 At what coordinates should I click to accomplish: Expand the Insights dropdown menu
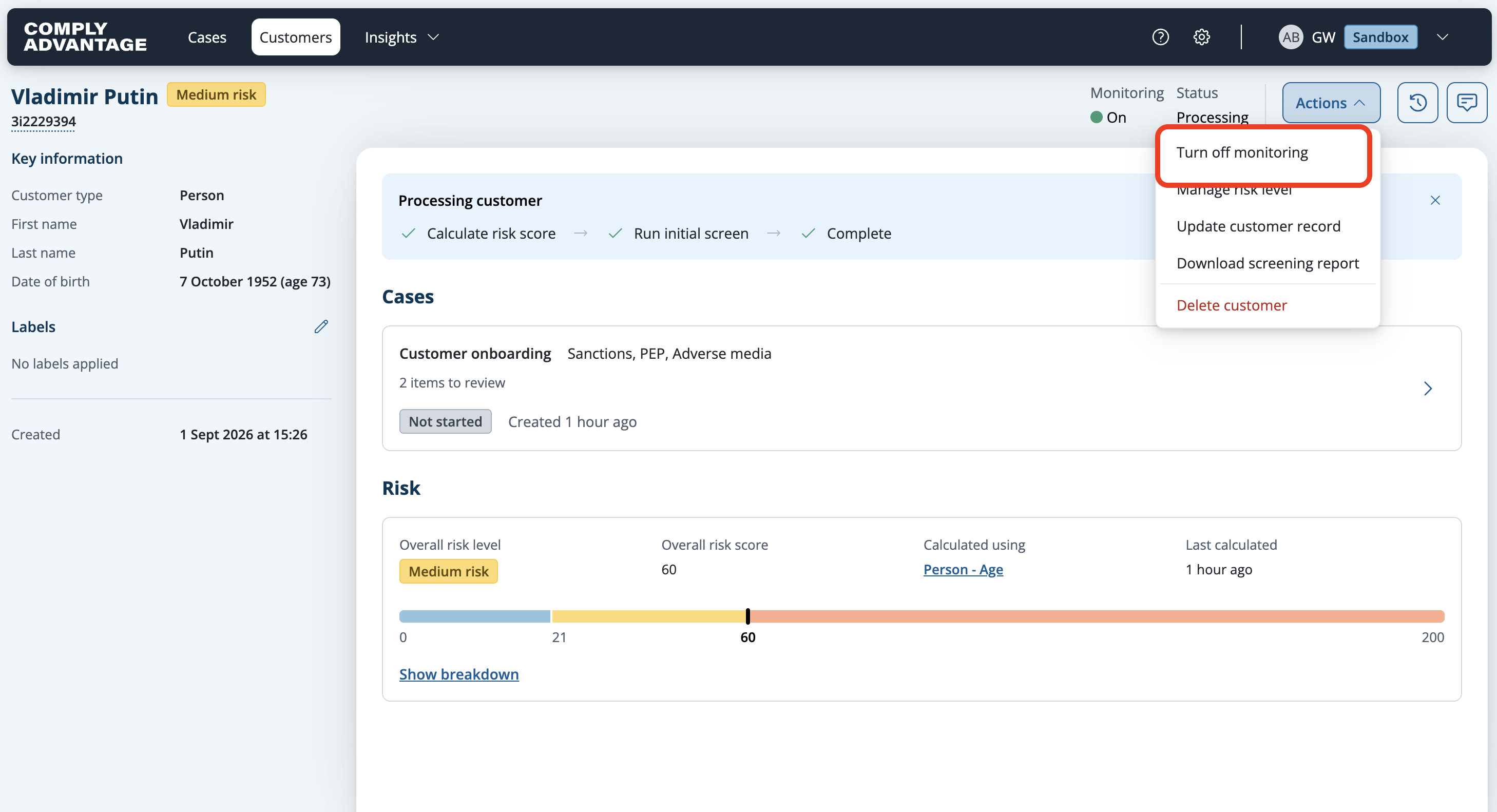(401, 37)
